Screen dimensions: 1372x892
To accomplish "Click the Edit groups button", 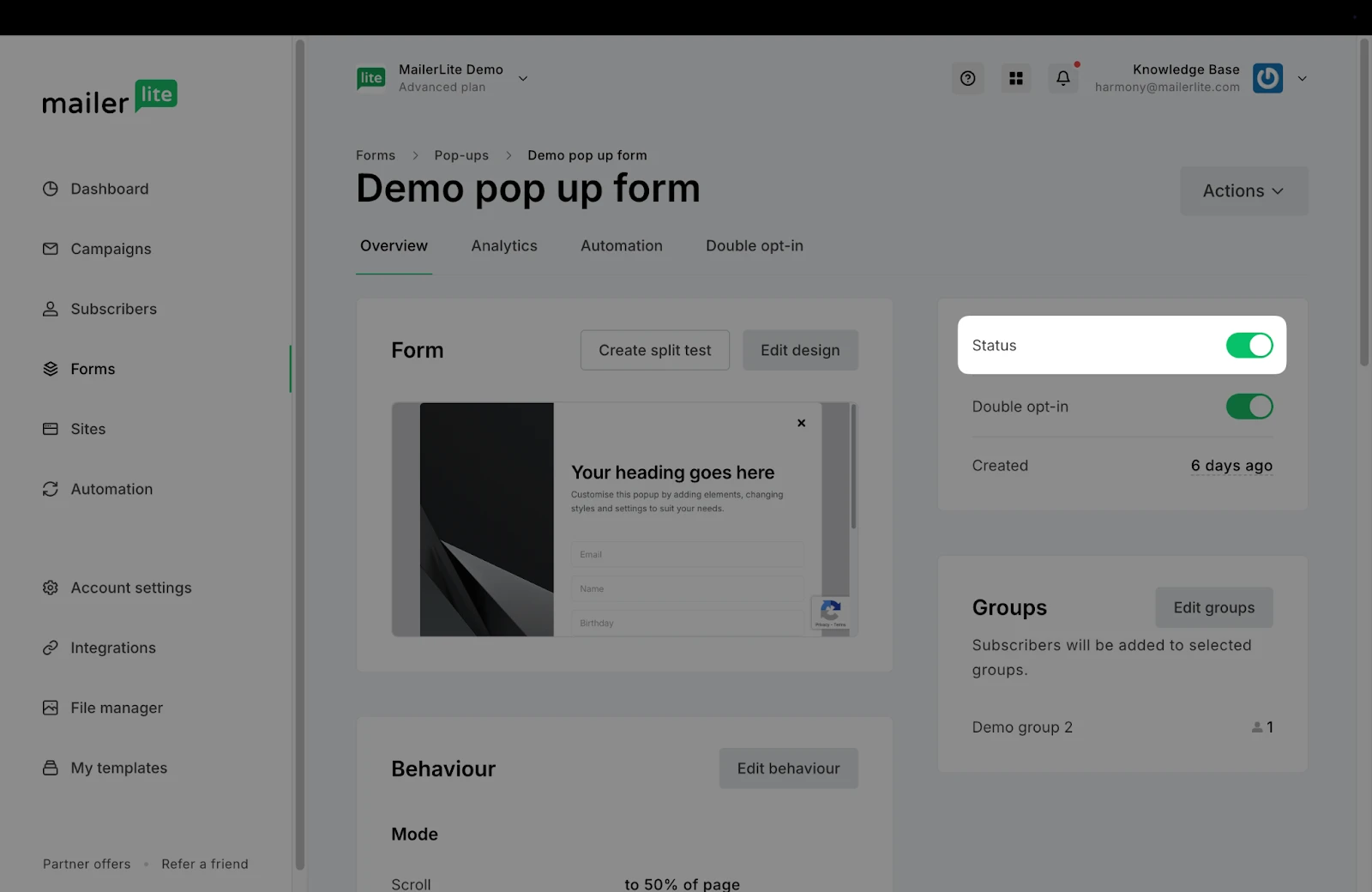I will pyautogui.click(x=1213, y=607).
